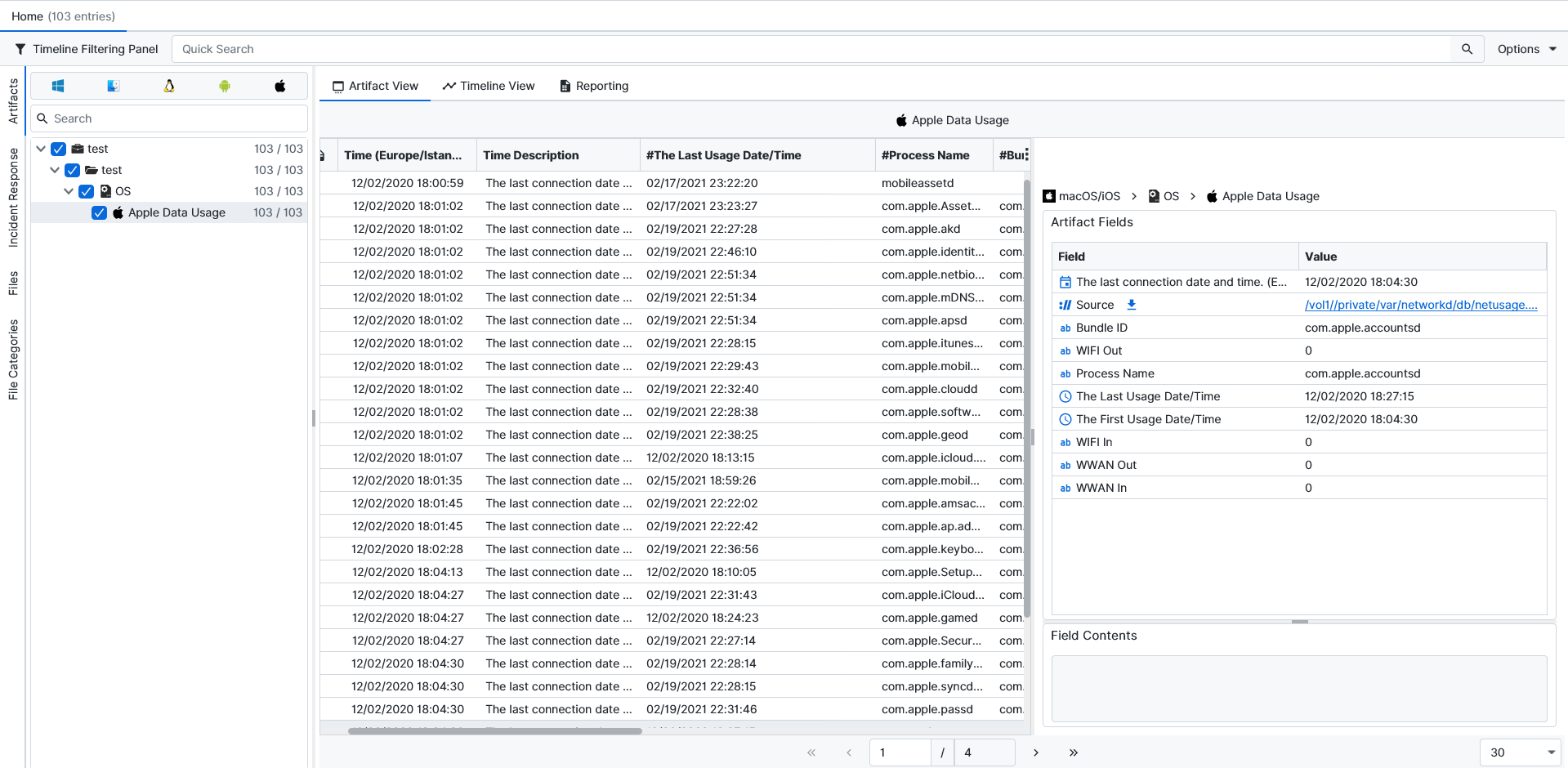Viewport: 1568px width, 768px height.
Task: Open the netusage source path link
Action: (x=1420, y=305)
